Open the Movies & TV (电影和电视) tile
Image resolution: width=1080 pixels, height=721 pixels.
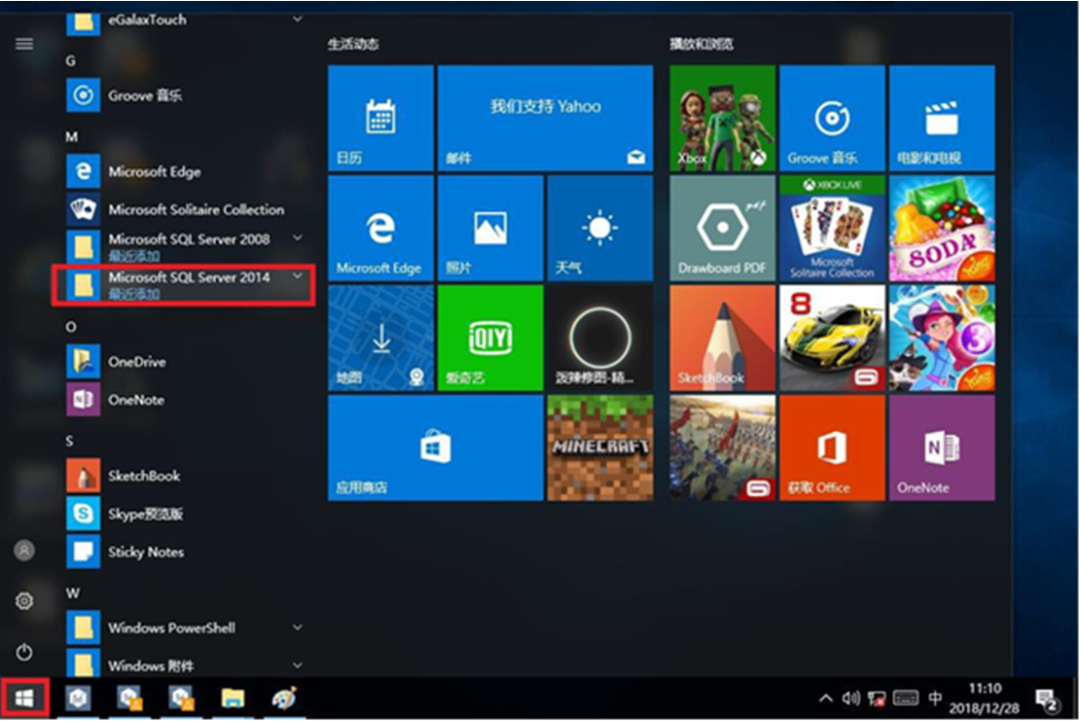click(942, 118)
